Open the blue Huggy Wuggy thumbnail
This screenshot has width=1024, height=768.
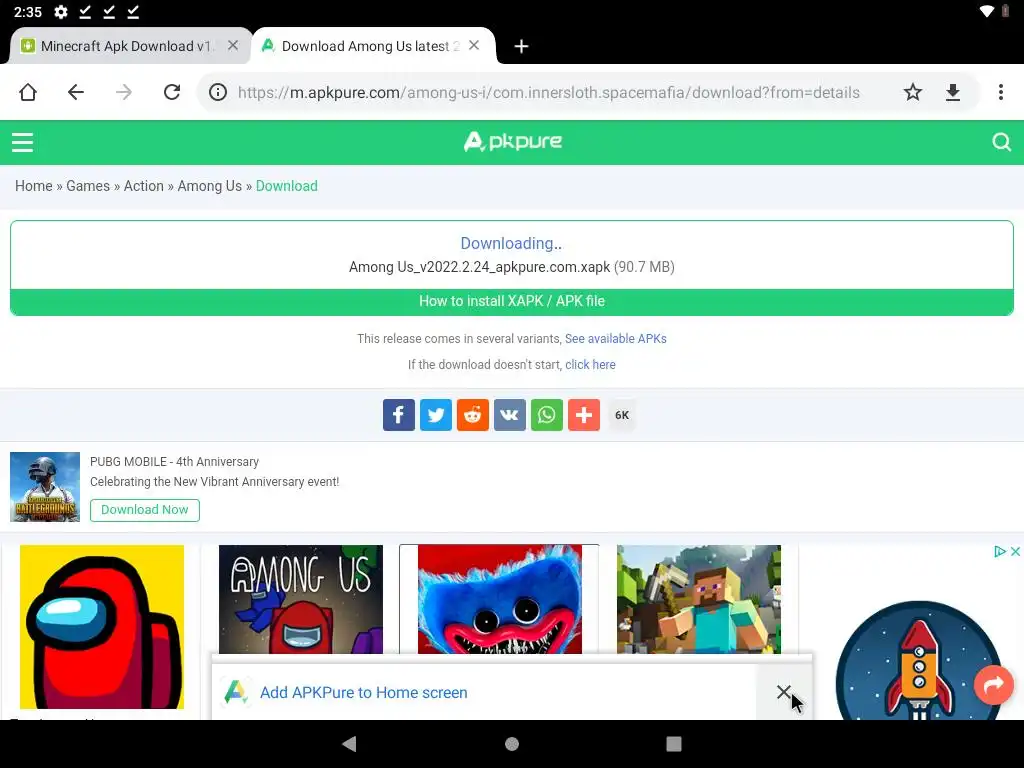point(500,599)
